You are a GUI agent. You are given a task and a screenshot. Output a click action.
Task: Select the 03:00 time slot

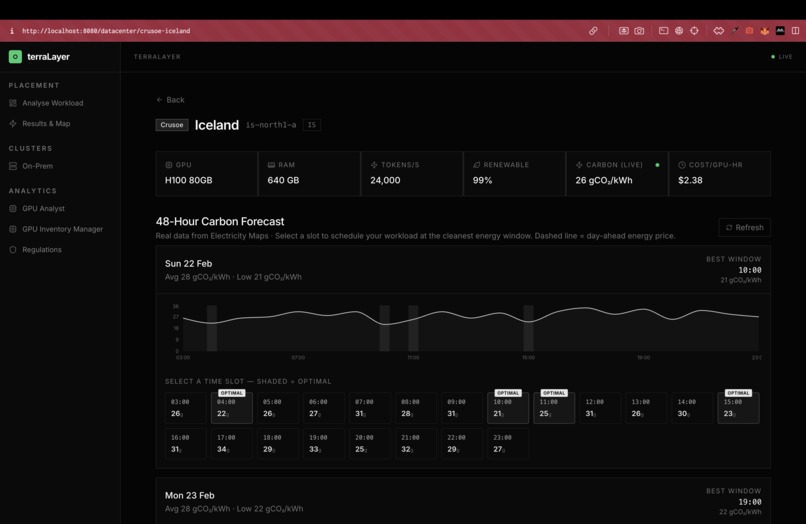(186, 408)
